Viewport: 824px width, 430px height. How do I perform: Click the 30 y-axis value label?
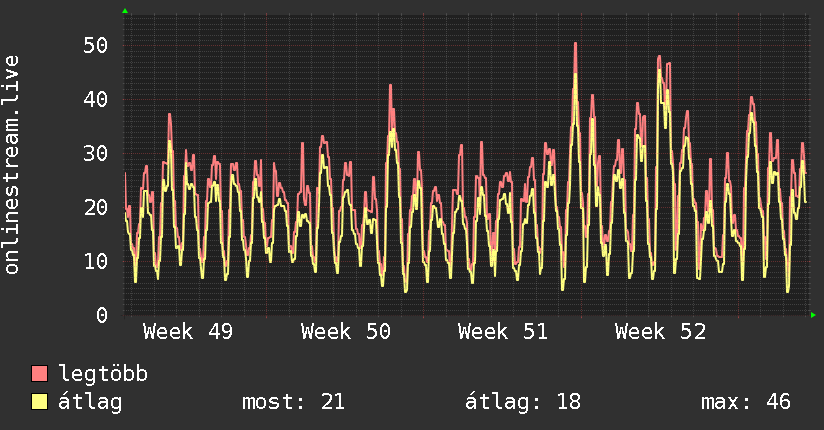95,153
